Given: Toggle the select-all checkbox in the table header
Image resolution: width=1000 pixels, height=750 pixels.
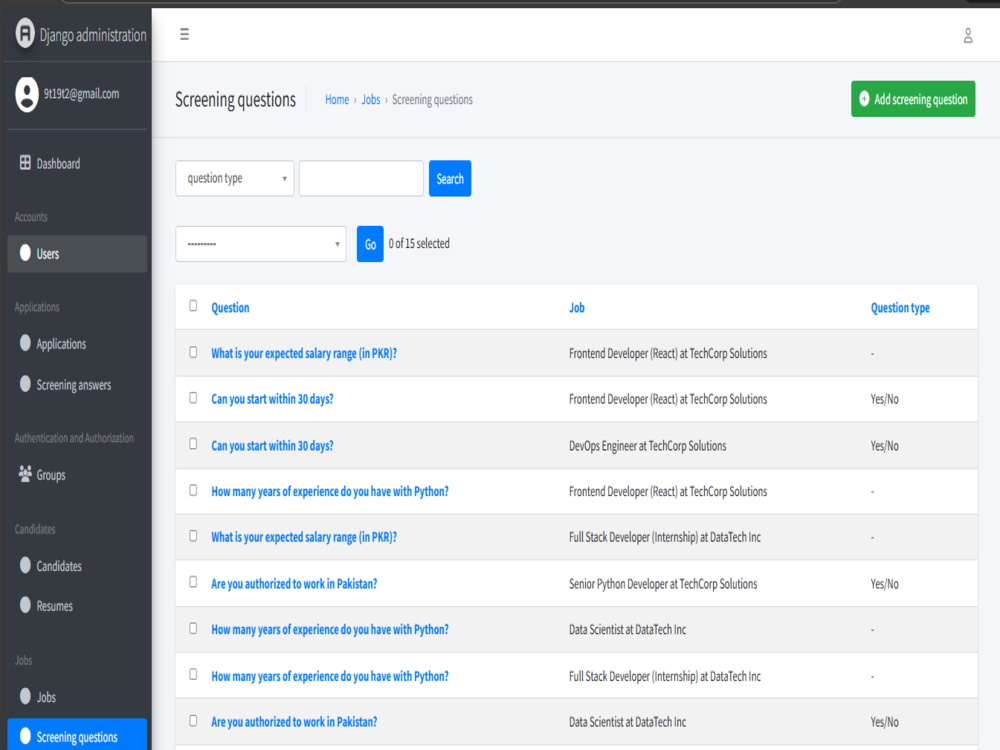Looking at the screenshot, I should pyautogui.click(x=193, y=306).
